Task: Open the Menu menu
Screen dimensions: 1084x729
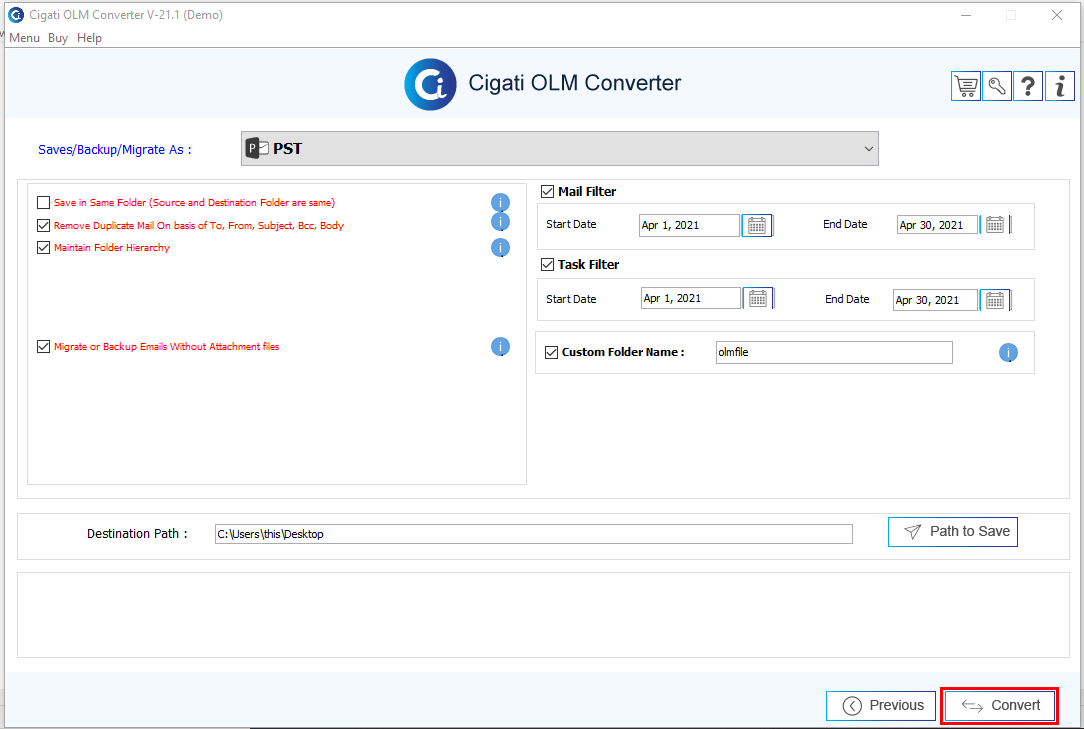Action: 24,38
